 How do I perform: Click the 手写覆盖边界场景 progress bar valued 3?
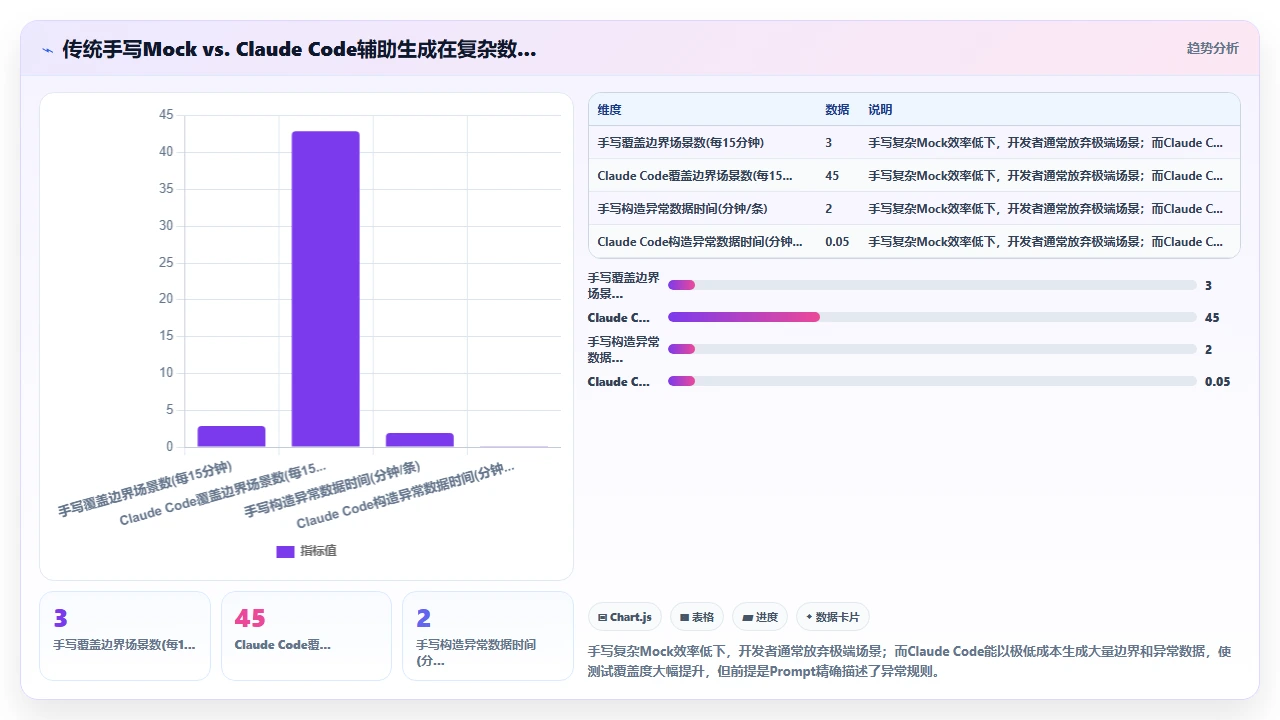pyautogui.click(x=932, y=285)
